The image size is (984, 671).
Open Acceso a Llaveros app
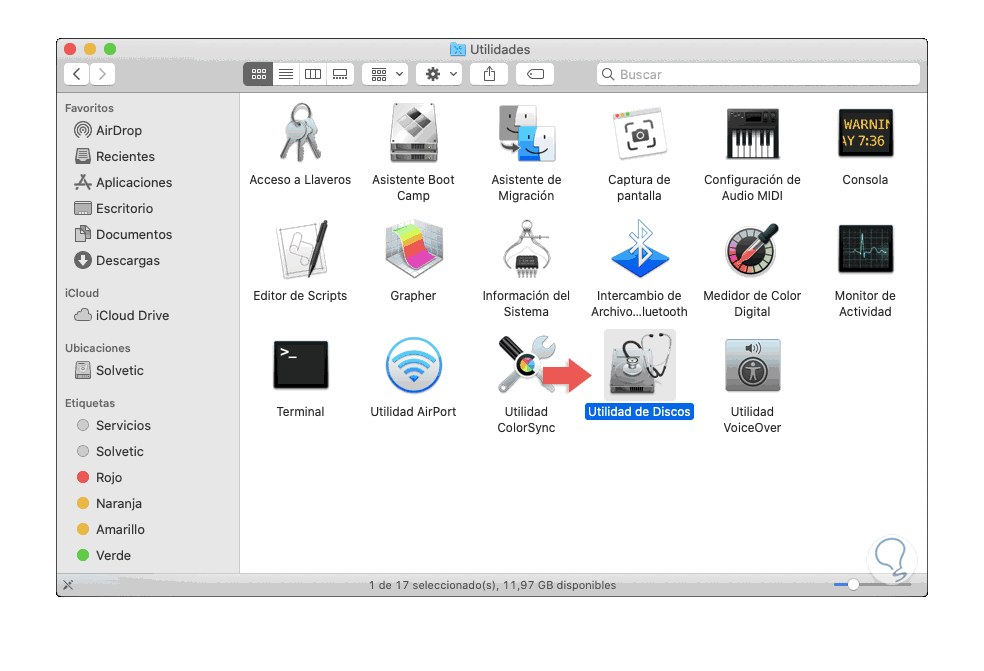click(x=301, y=133)
